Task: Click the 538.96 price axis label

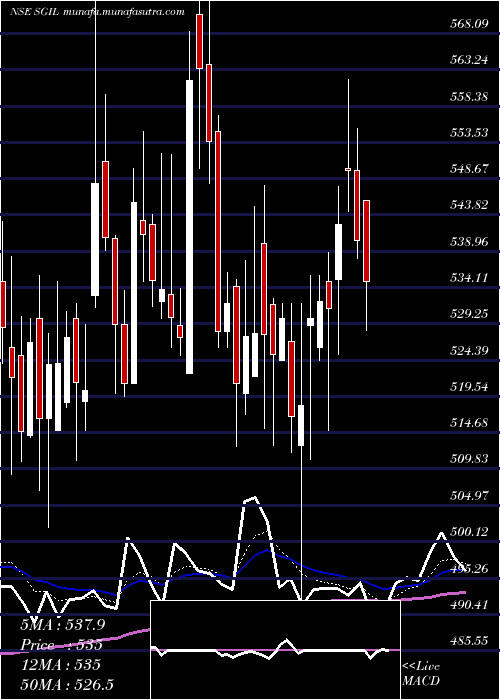Action: click(x=468, y=242)
